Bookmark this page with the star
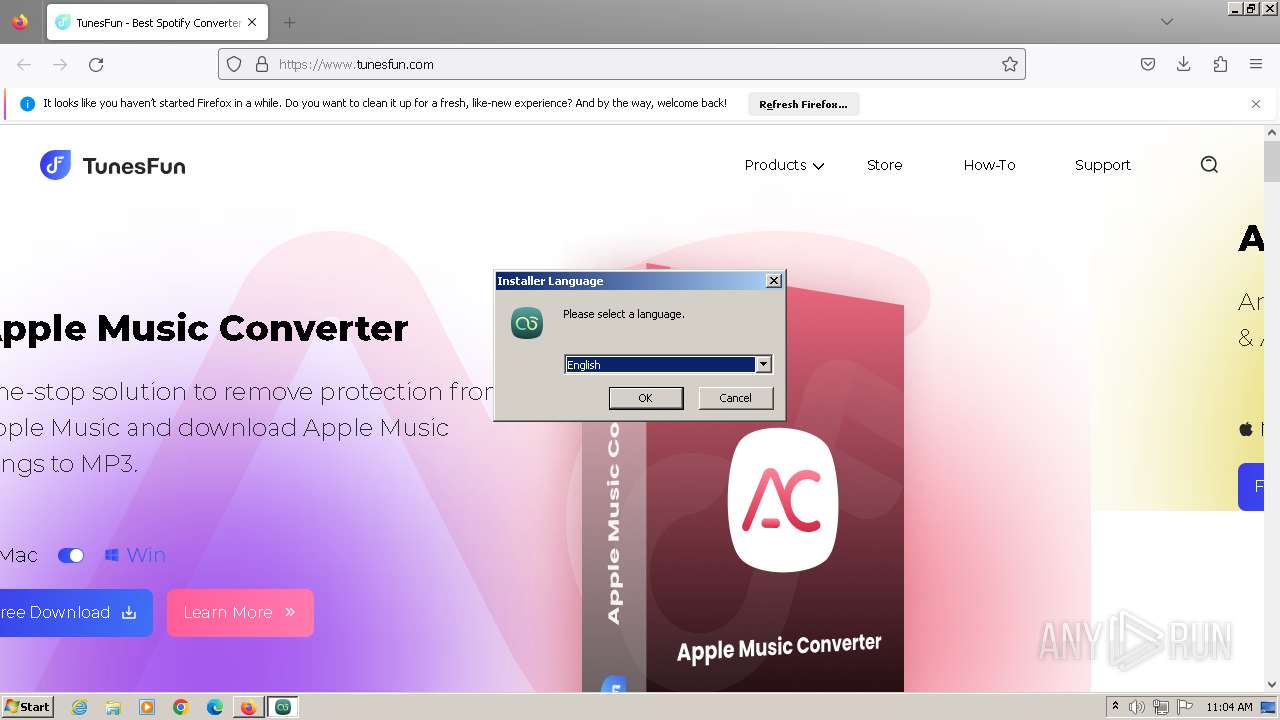 (1010, 64)
